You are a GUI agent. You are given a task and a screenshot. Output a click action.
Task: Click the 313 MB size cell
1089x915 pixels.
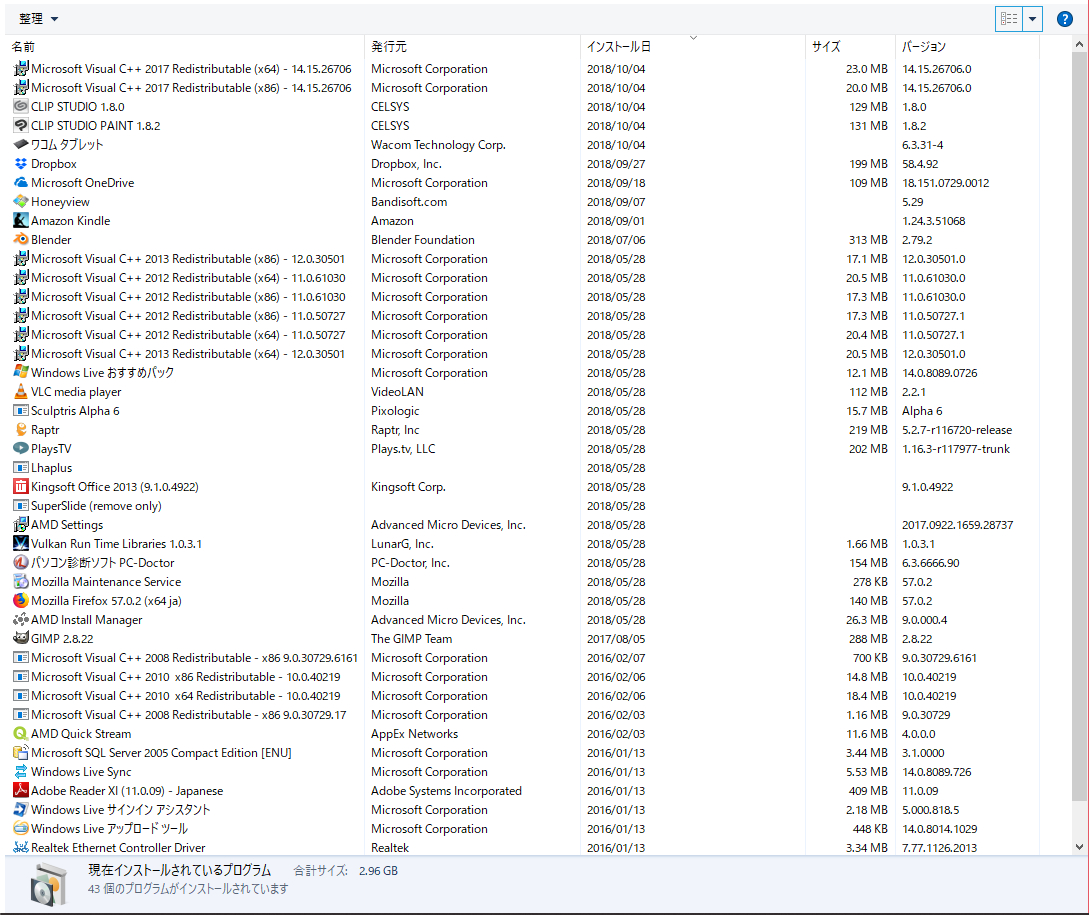tap(868, 240)
